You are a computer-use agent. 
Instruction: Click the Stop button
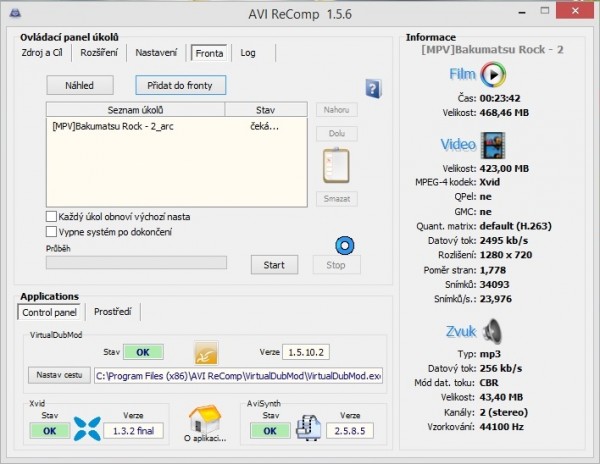[x=336, y=265]
